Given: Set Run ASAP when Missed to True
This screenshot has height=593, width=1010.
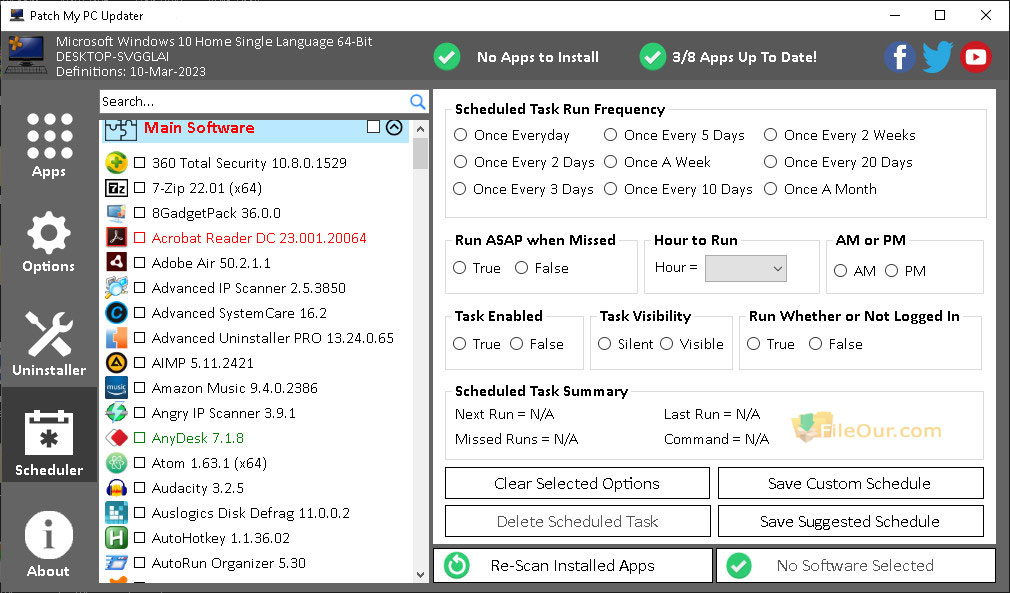Looking at the screenshot, I should [459, 268].
